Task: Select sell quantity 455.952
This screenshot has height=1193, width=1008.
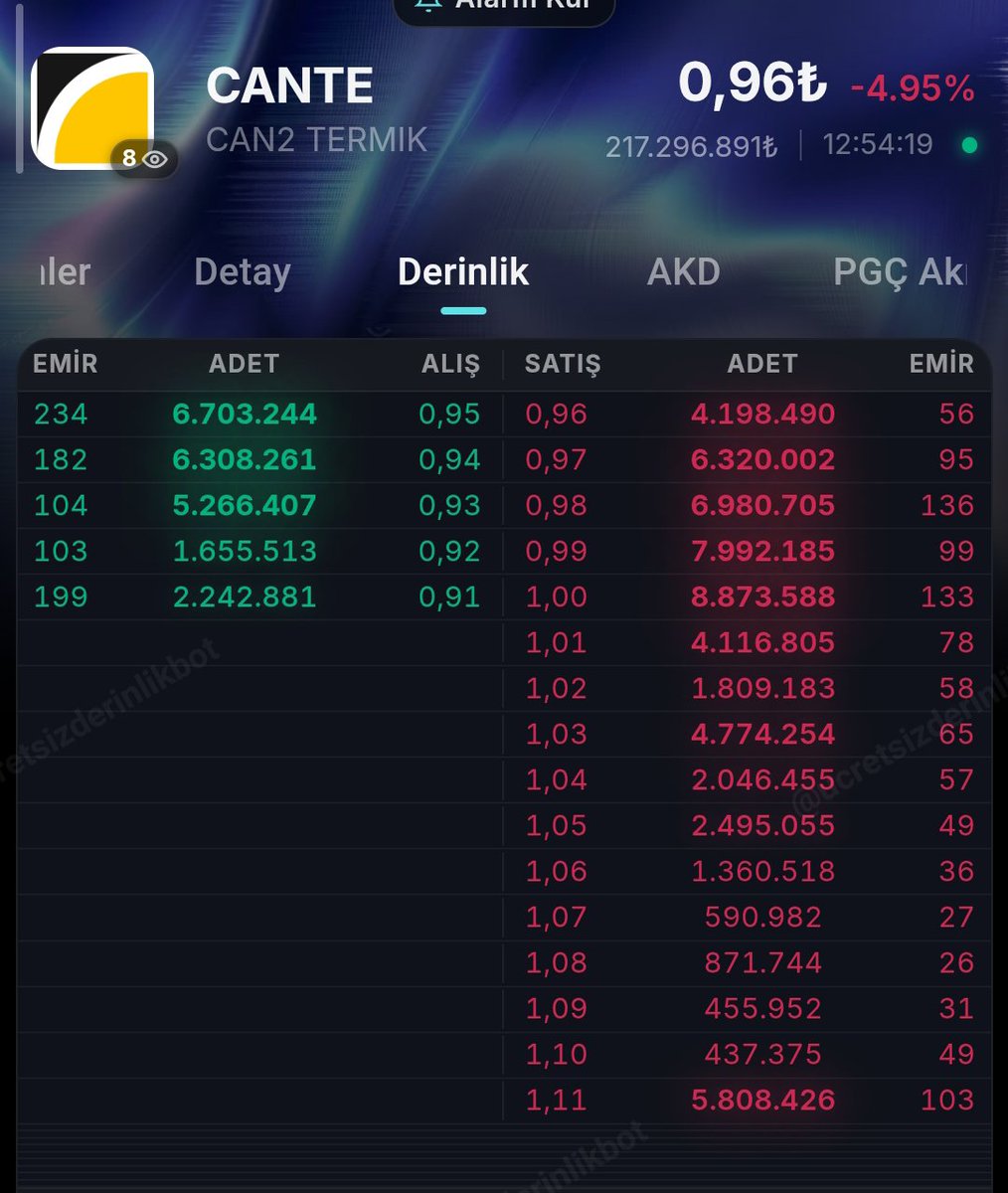Action: (763, 1008)
